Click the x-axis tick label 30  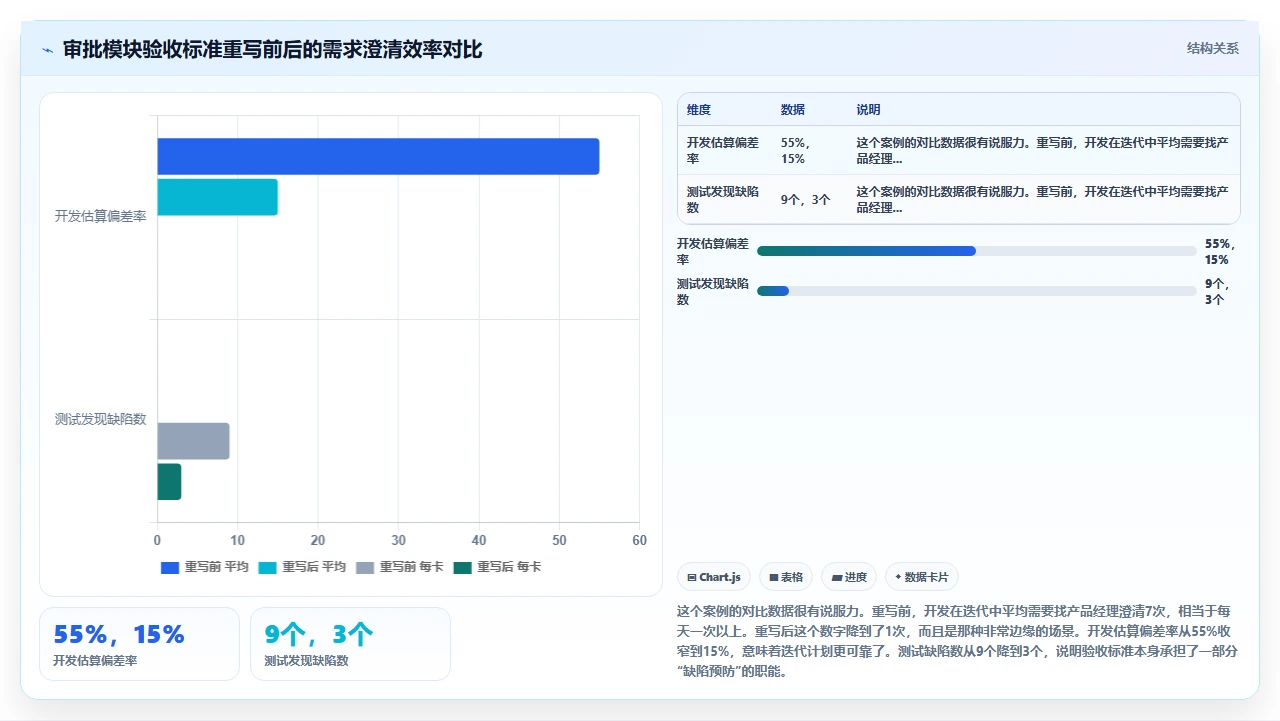398,540
